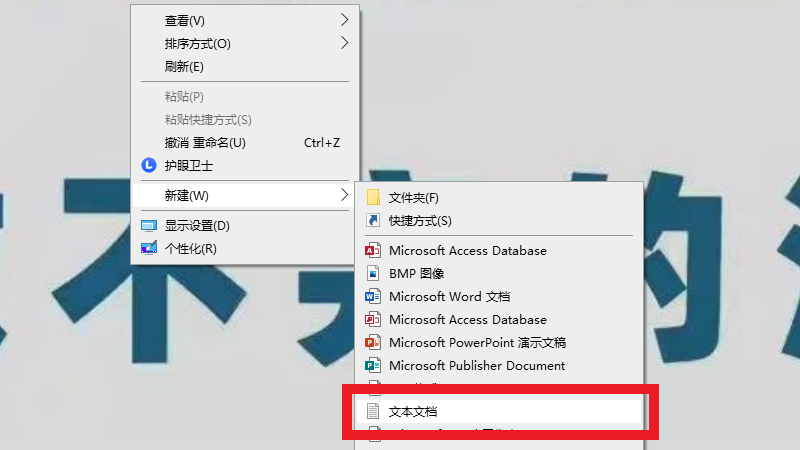This screenshot has width=800, height=450.
Task: Click the green Publisher Document icon
Action: tap(373, 365)
